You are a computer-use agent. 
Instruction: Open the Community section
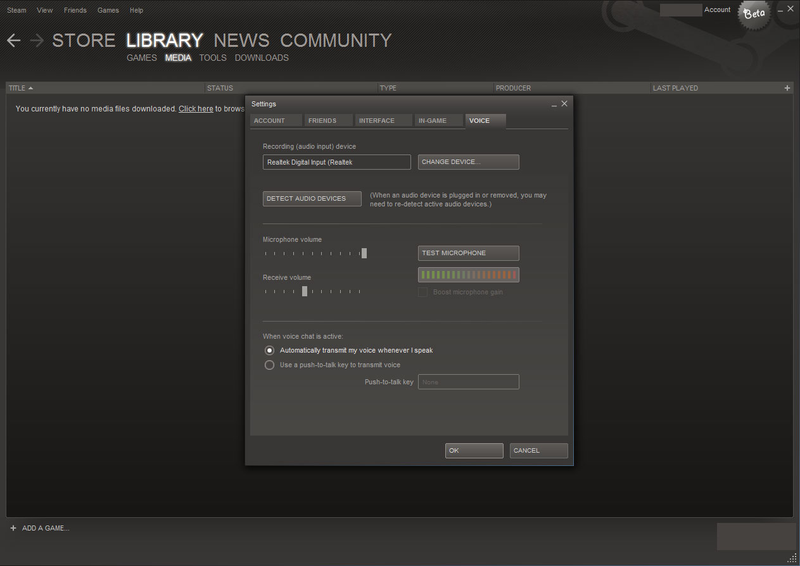coord(336,40)
